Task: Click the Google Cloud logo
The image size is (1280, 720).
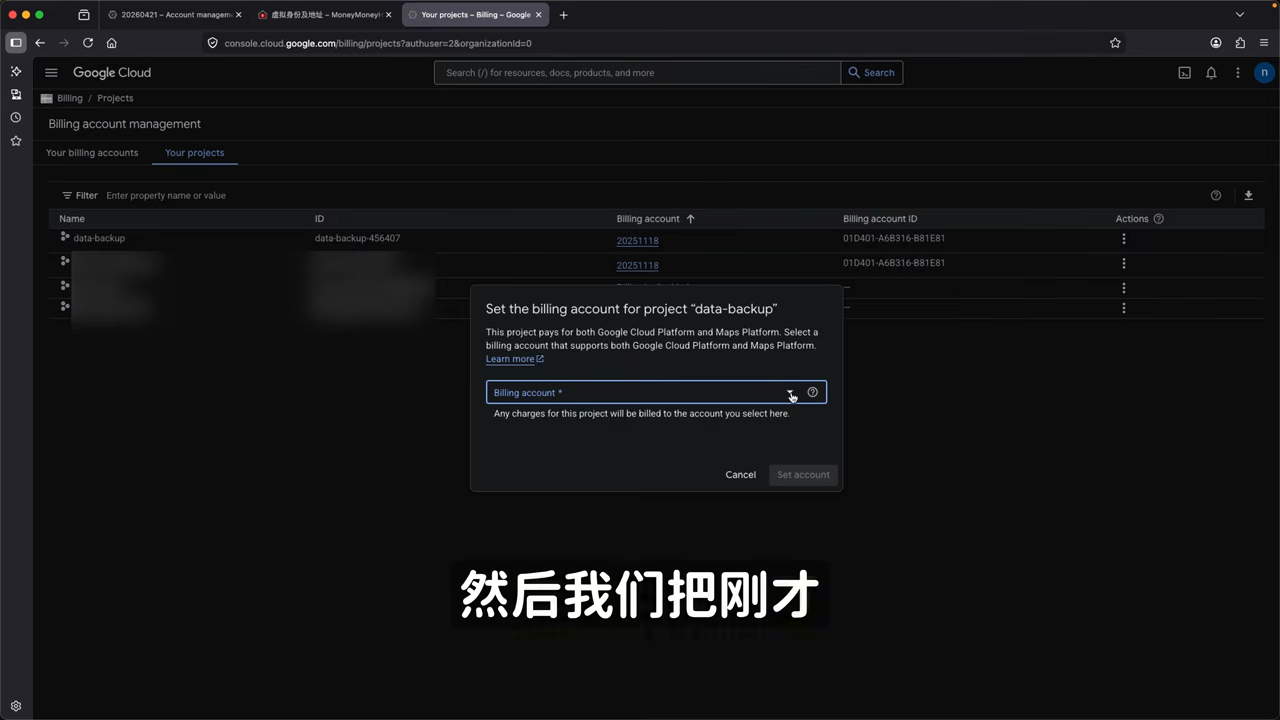Action: (112, 73)
